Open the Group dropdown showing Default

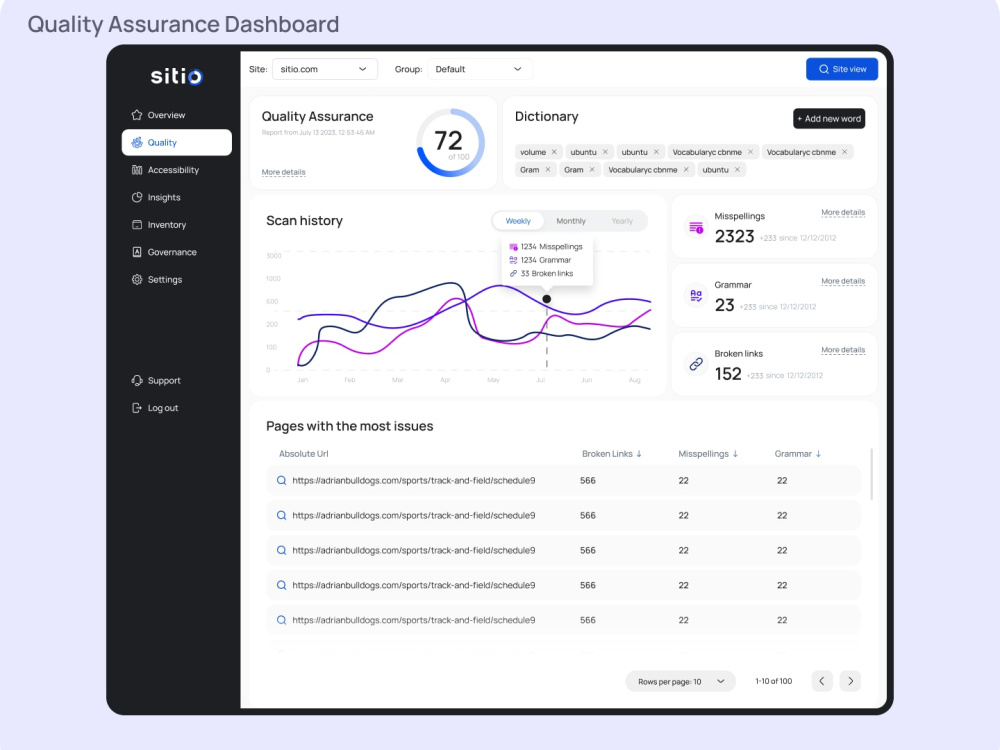480,69
